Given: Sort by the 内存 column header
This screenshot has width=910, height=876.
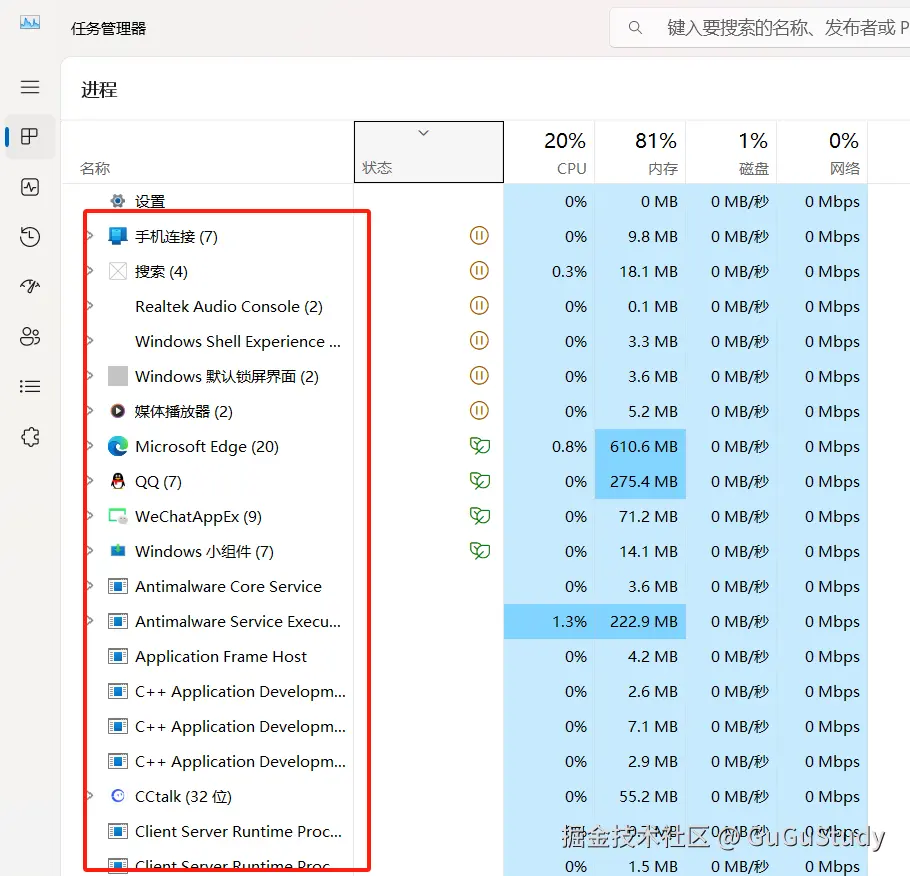Looking at the screenshot, I should point(640,152).
